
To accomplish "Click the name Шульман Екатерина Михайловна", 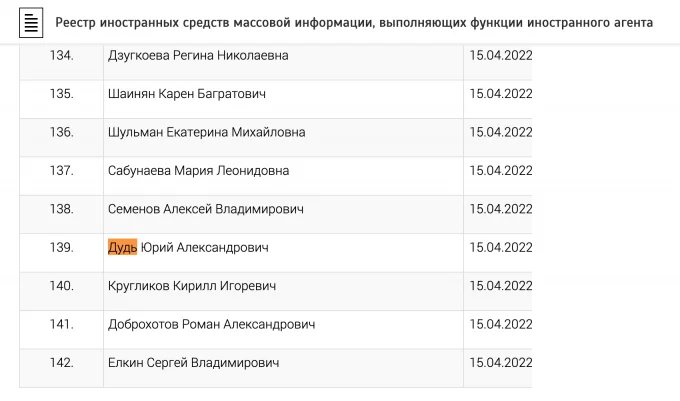I will pyautogui.click(x=206, y=132).
